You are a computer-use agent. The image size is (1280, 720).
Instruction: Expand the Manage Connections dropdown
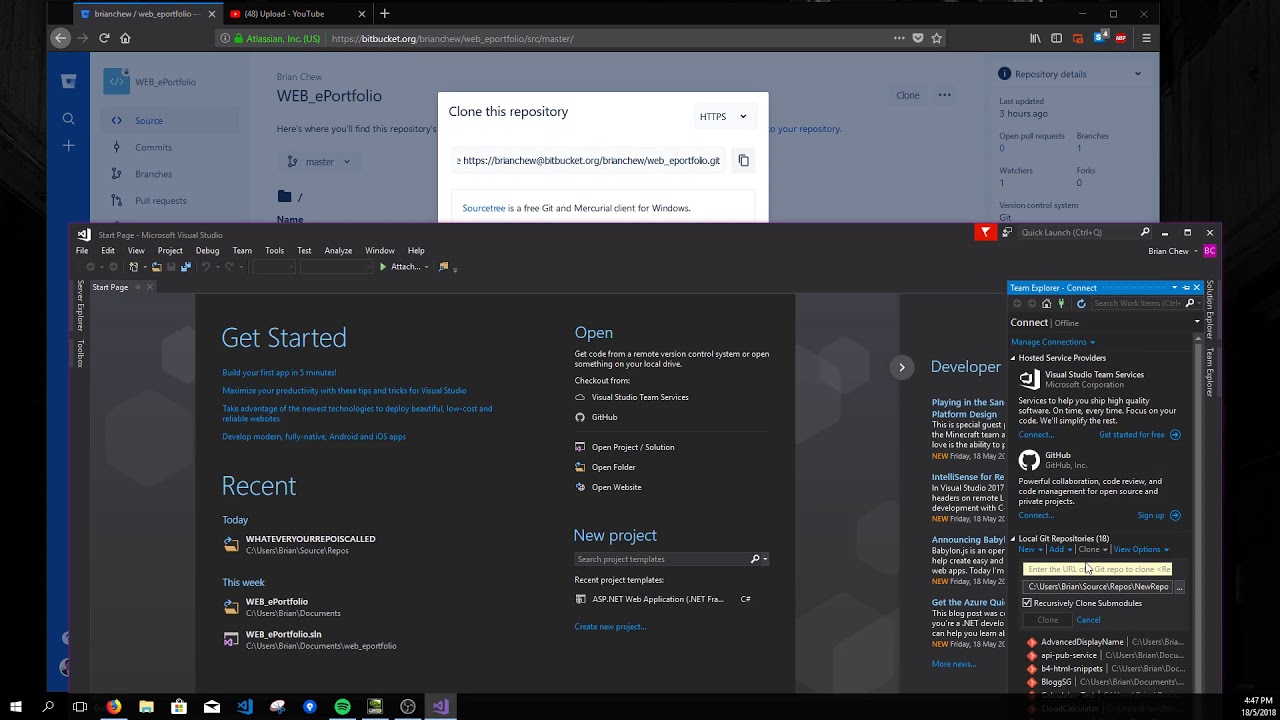[x=1053, y=342]
